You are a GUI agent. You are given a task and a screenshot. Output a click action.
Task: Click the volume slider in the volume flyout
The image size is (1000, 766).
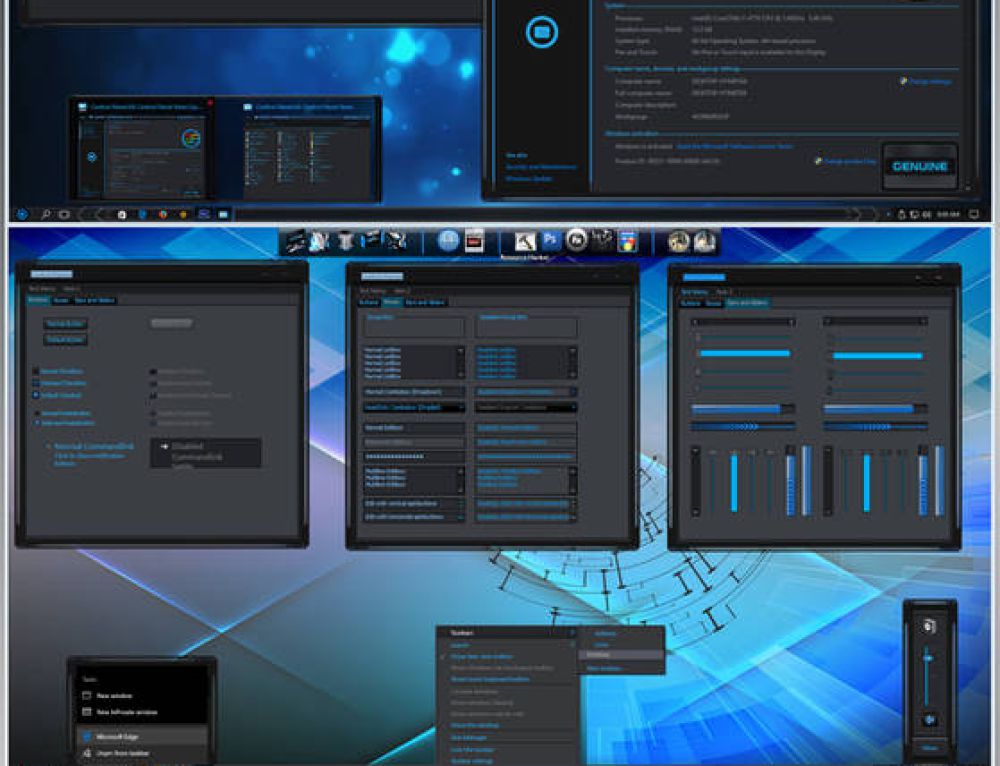pyautogui.click(x=930, y=660)
